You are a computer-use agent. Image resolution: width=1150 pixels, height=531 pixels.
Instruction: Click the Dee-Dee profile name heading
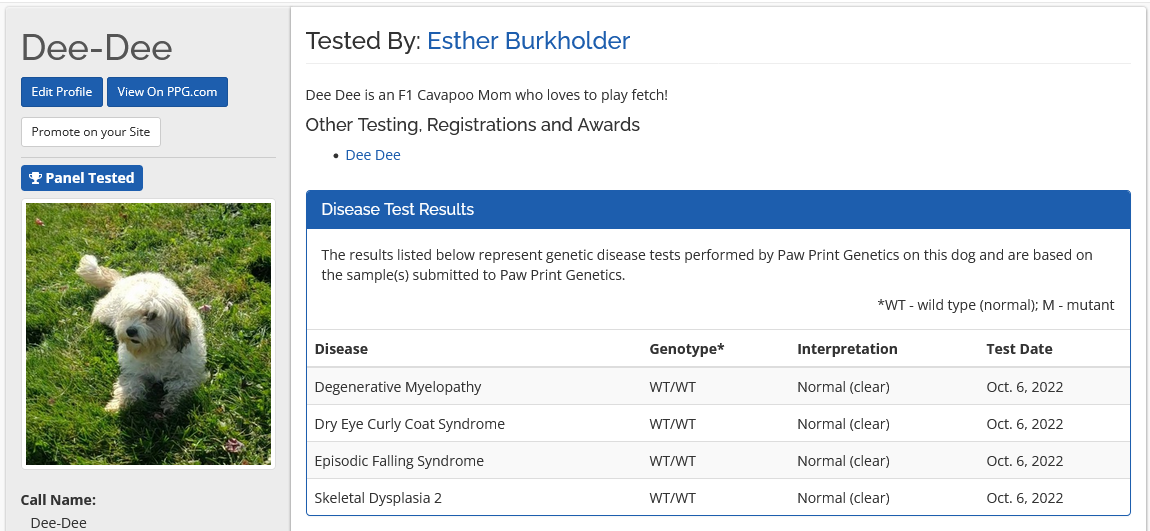tap(96, 47)
